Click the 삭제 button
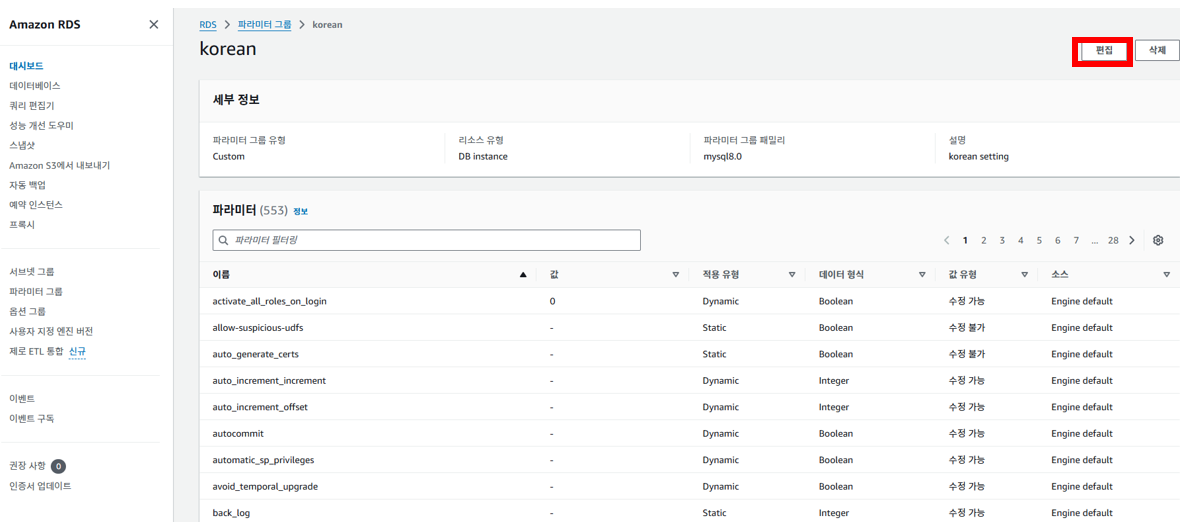This screenshot has width=1190, height=532. pyautogui.click(x=1157, y=51)
